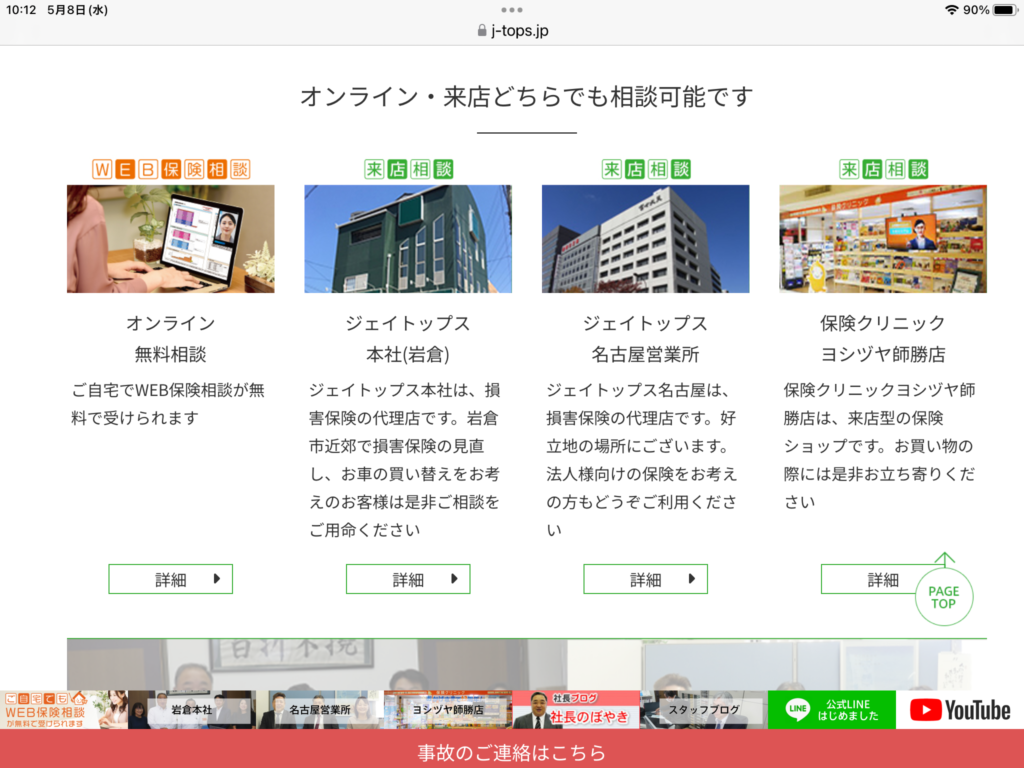Click 来店相談 badge above ヨシヅヤ師勝店 photo
This screenshot has width=1024, height=768.
884,170
